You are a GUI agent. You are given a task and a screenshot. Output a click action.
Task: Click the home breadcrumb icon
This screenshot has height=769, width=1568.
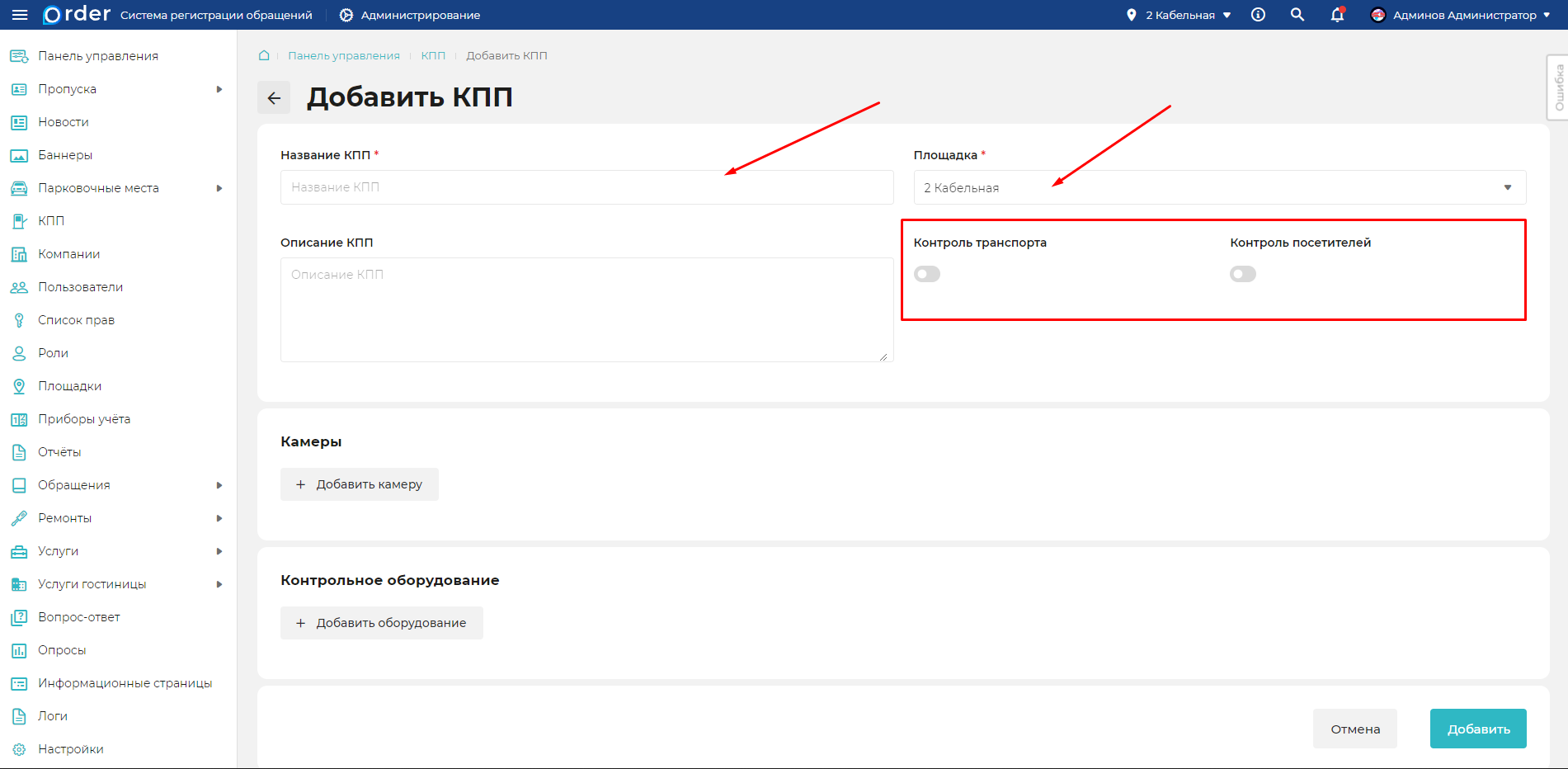[x=264, y=55]
